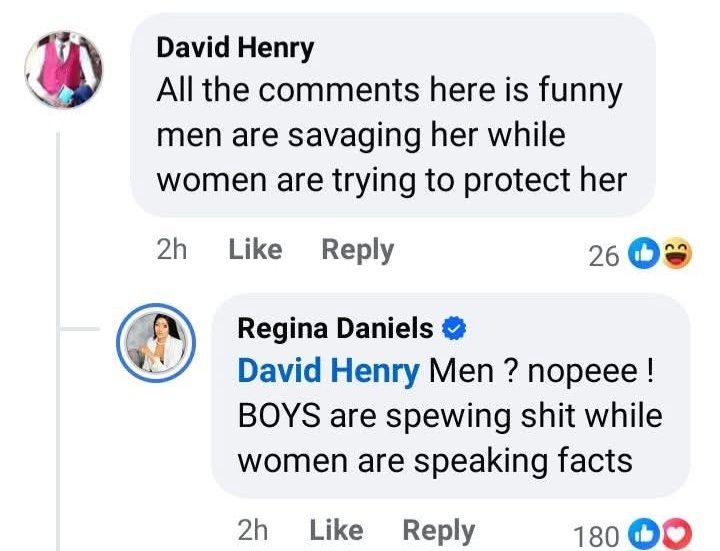This screenshot has width=720, height=551.
Task: Open the Regina Daniels author name link
Action: click(335, 328)
